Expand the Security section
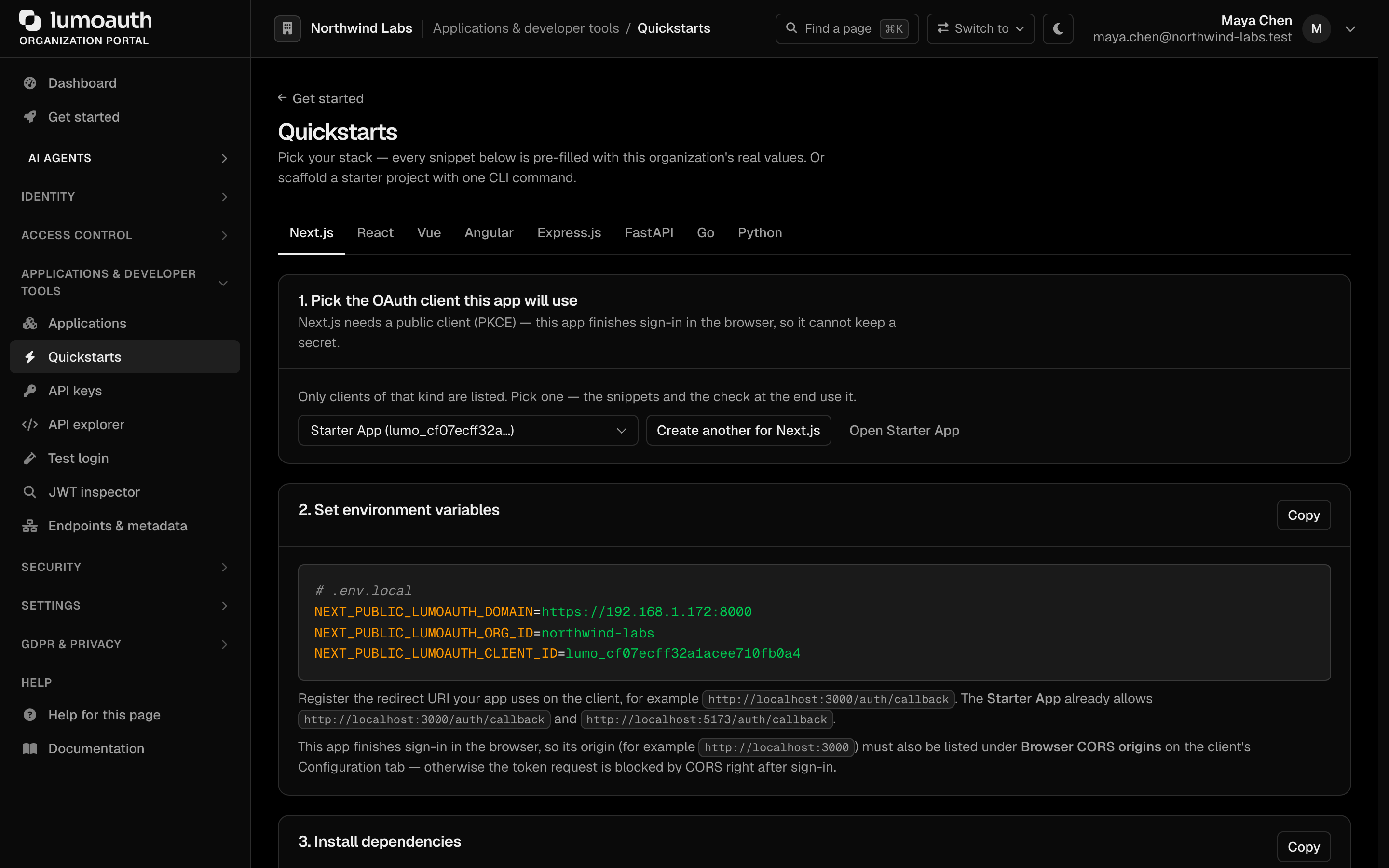The image size is (1389, 868). (124, 567)
